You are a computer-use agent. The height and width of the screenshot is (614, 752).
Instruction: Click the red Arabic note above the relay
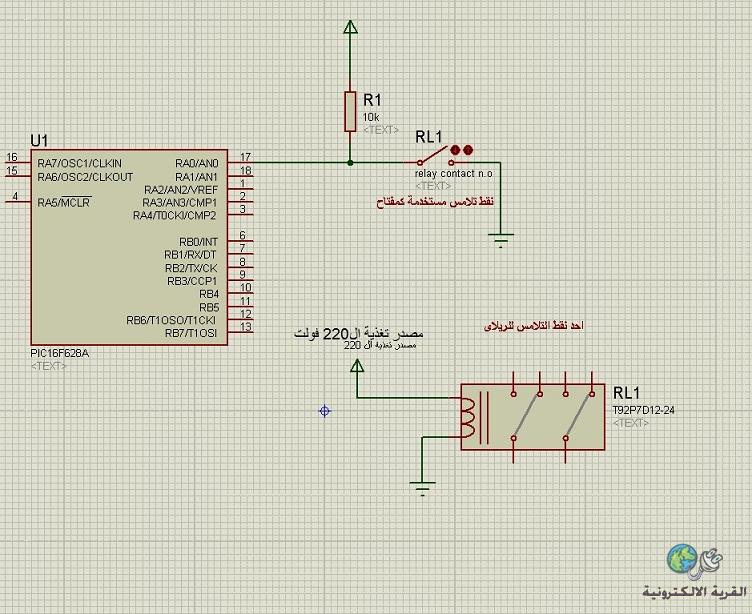pyautogui.click(x=534, y=326)
